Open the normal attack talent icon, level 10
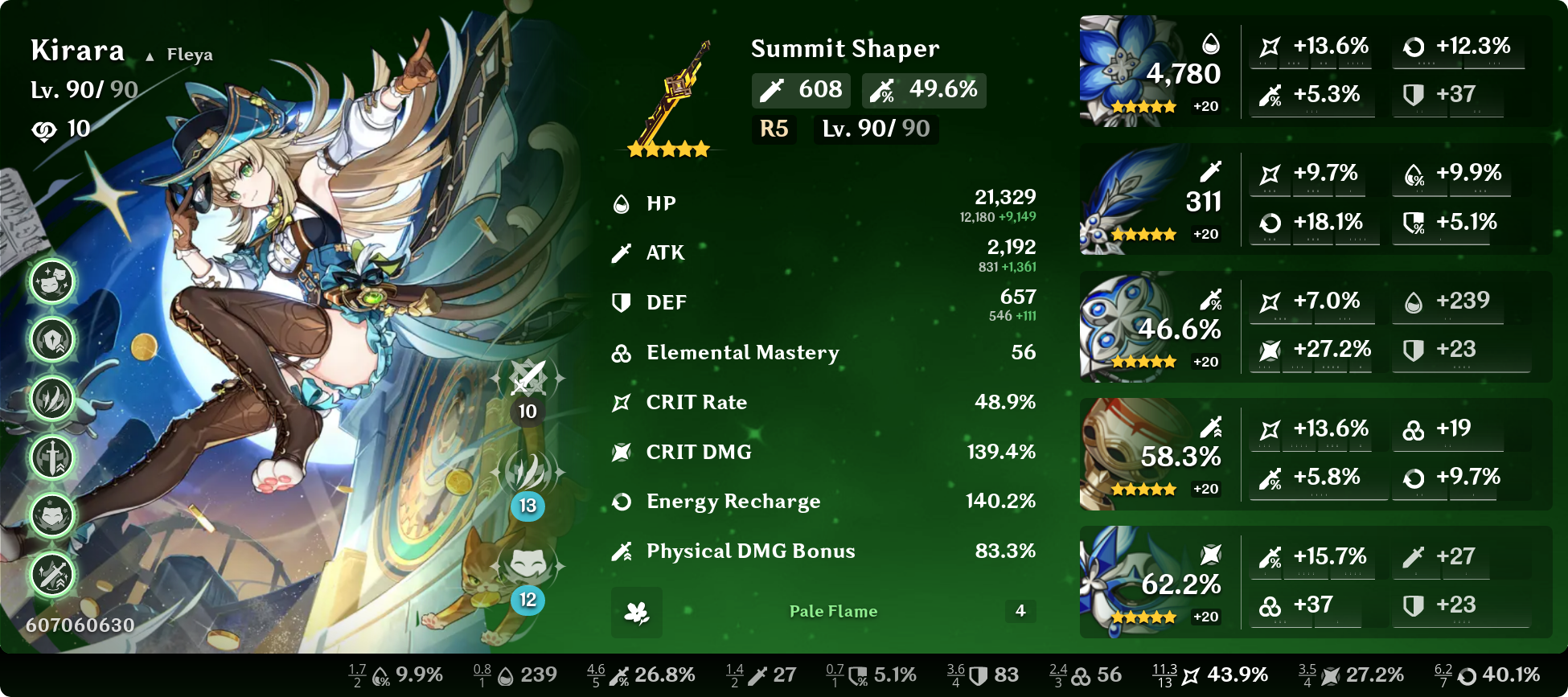Image resolution: width=1568 pixels, height=697 pixels. tap(527, 378)
